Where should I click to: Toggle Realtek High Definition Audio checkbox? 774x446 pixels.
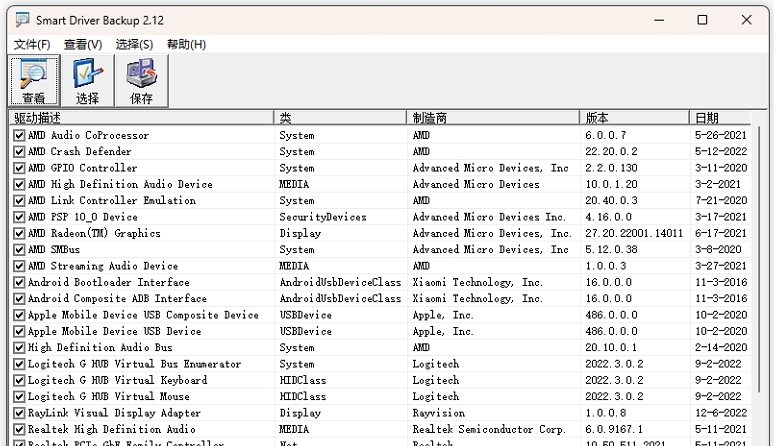[x=19, y=429]
